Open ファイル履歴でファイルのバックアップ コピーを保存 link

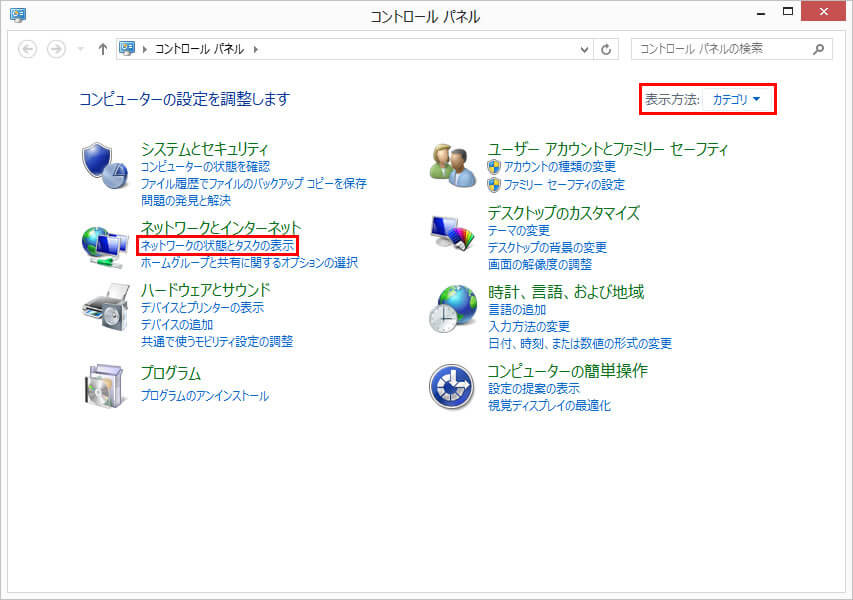tap(254, 183)
